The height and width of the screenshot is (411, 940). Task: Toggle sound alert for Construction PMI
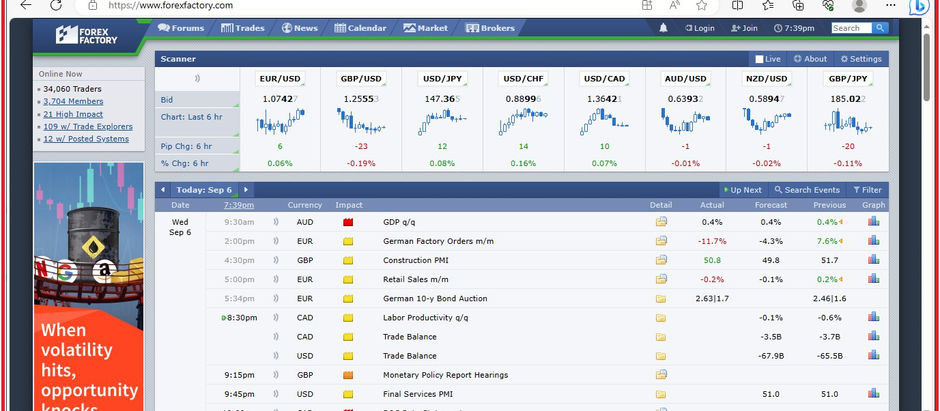tap(276, 260)
